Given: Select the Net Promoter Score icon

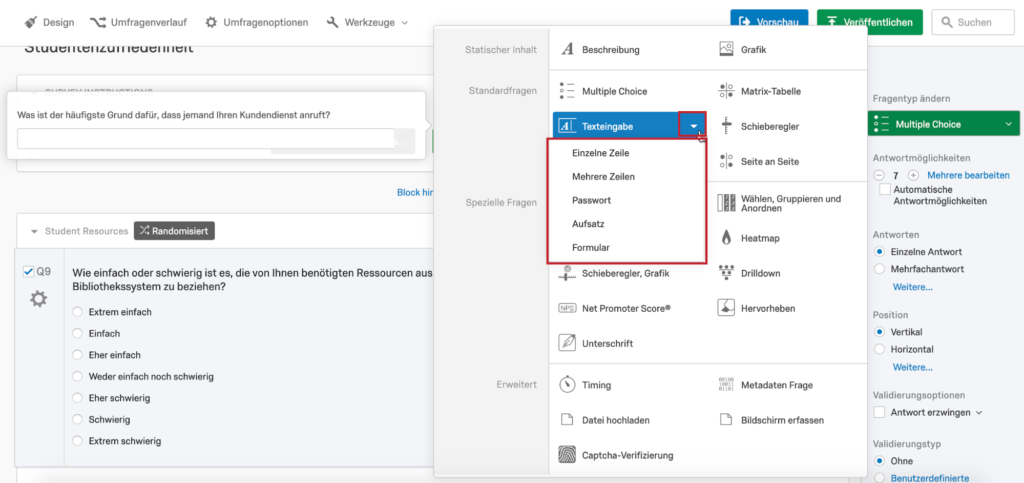Looking at the screenshot, I should (567, 309).
